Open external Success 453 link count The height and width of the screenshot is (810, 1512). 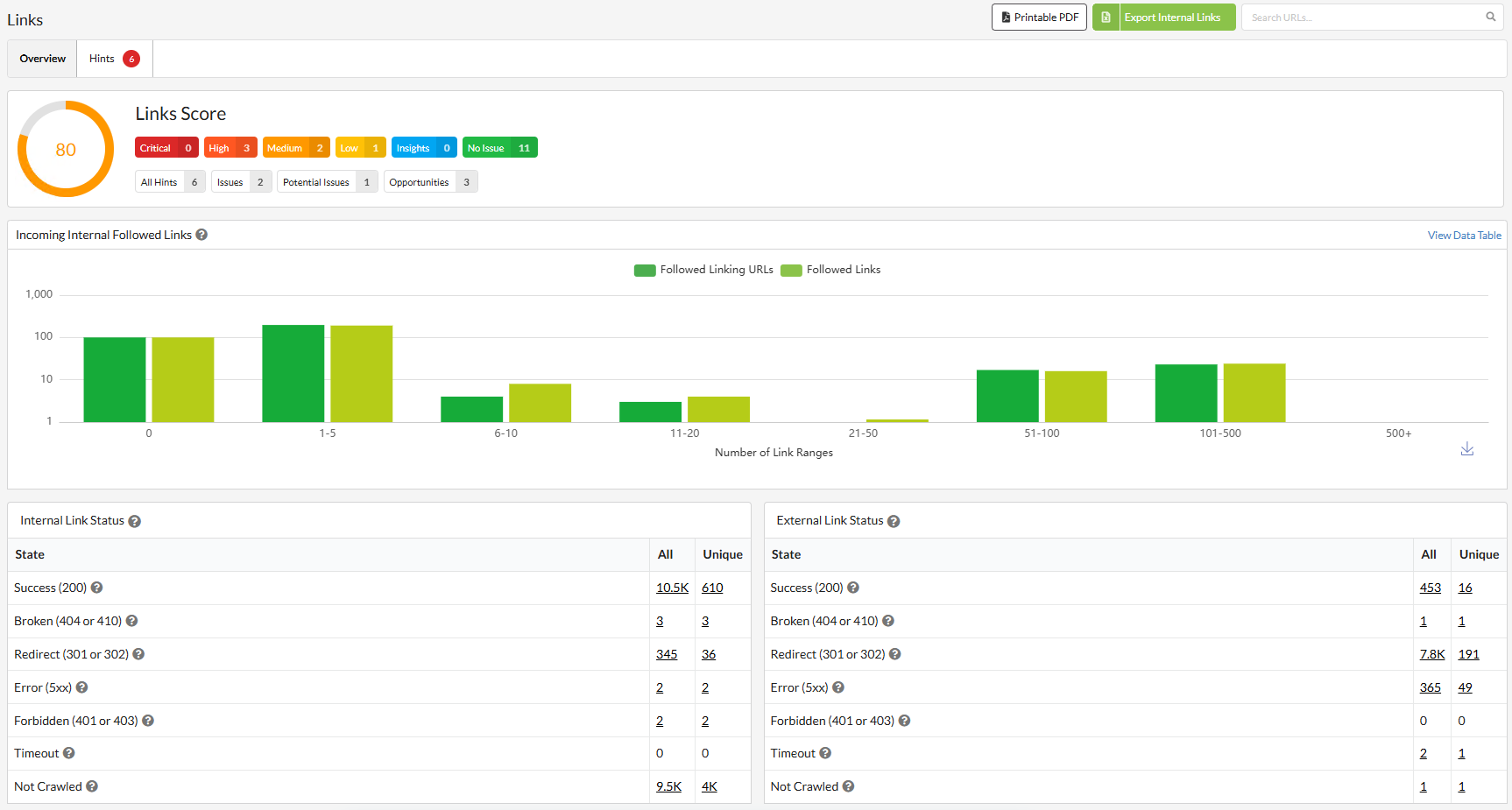click(x=1431, y=588)
